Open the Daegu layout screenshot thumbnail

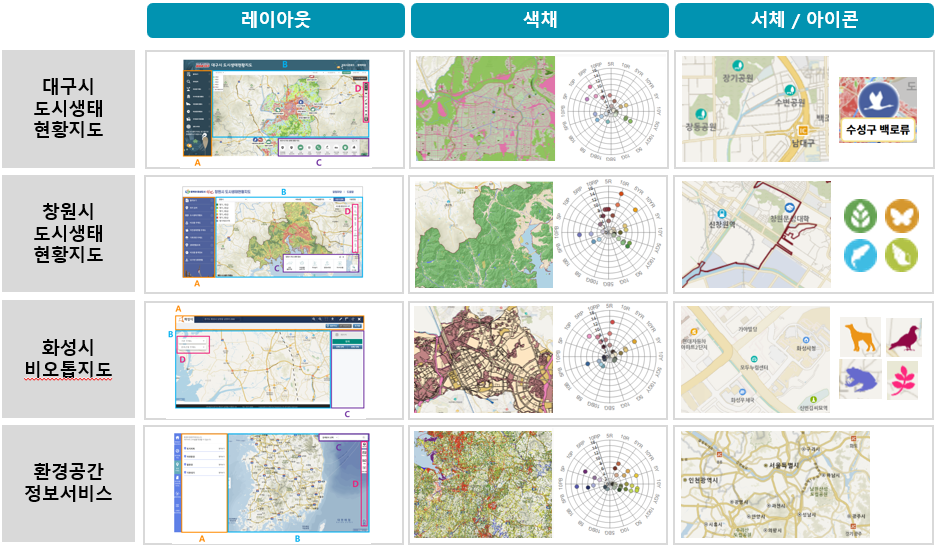point(275,109)
